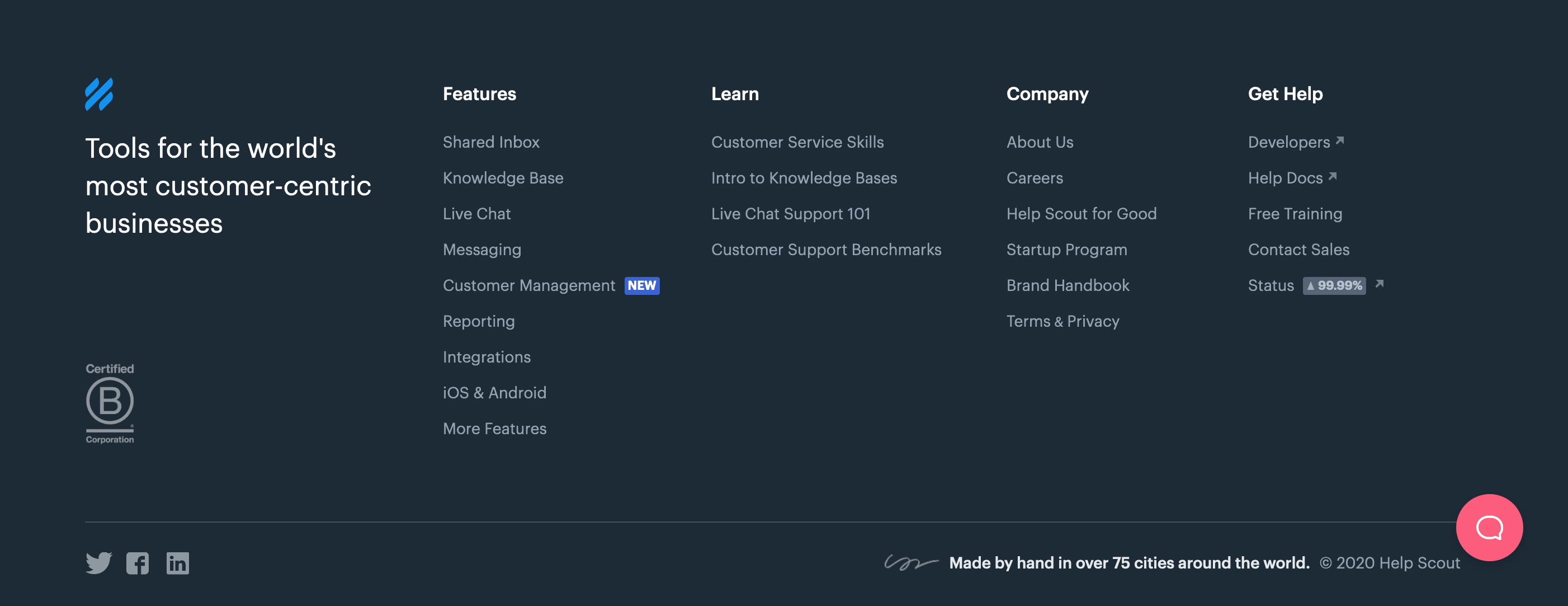
Task: Open the pink chat beacon button
Action: click(x=1489, y=528)
